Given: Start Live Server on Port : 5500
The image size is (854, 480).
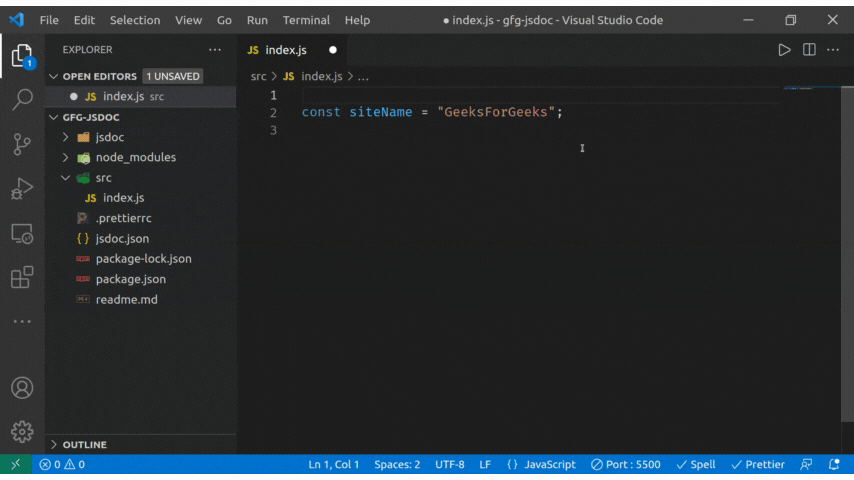Looking at the screenshot, I should click(x=626, y=464).
